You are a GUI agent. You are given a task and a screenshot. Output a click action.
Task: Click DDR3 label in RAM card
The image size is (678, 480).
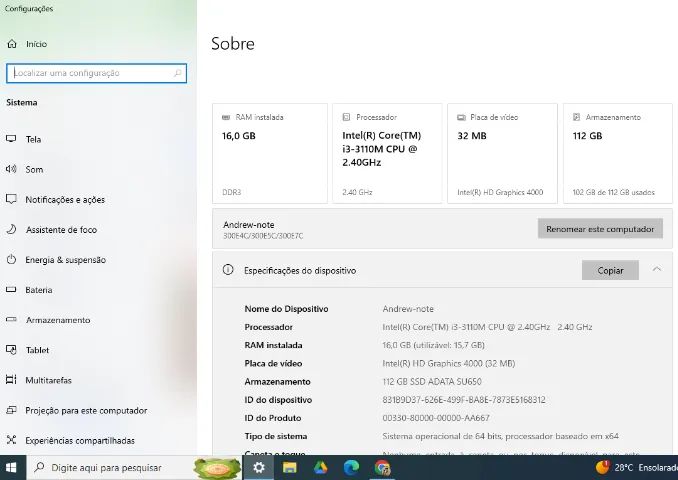(231, 192)
